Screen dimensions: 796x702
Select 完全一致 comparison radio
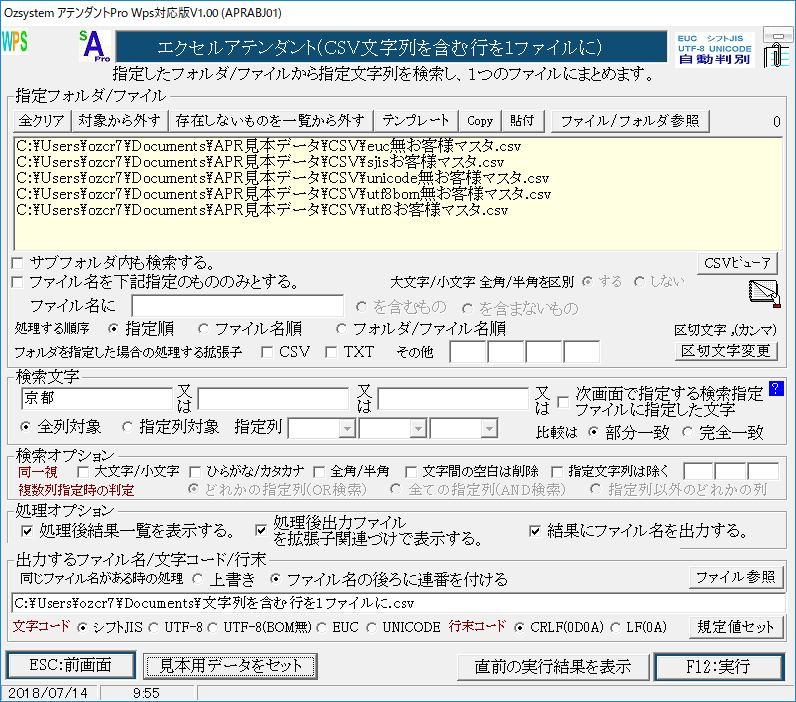point(687,432)
